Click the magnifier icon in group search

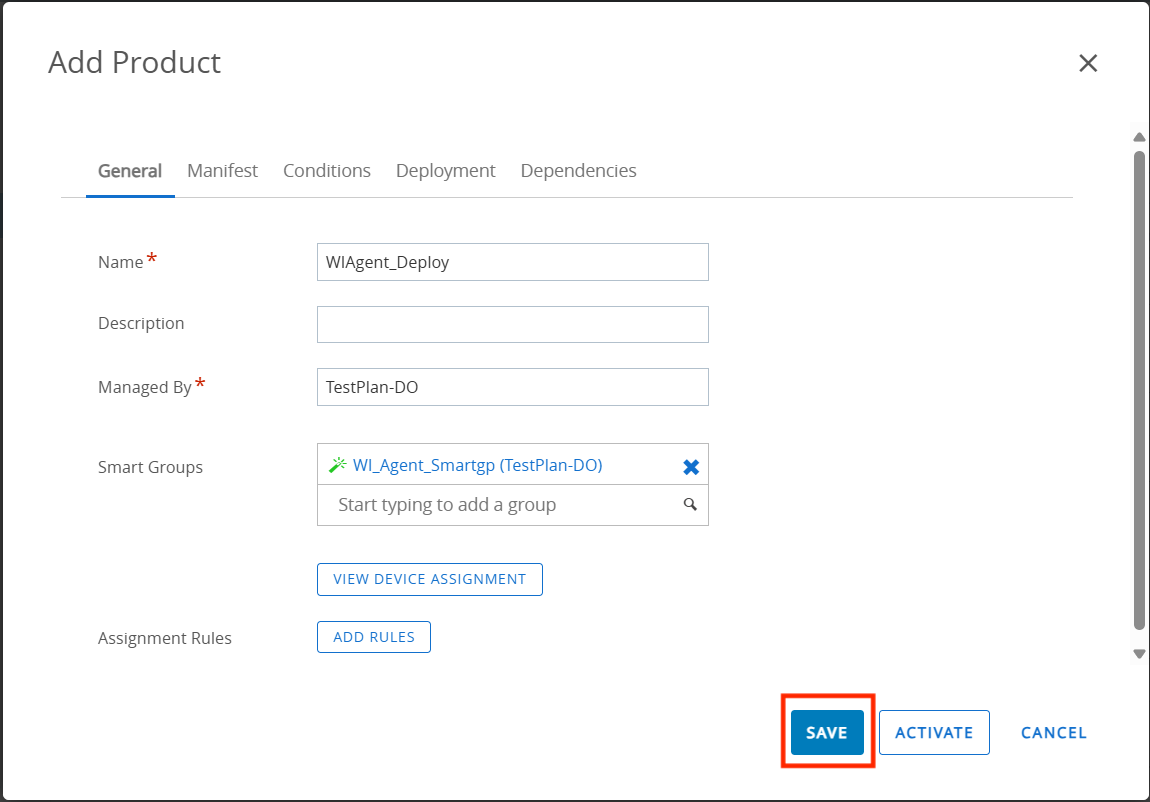[690, 505]
